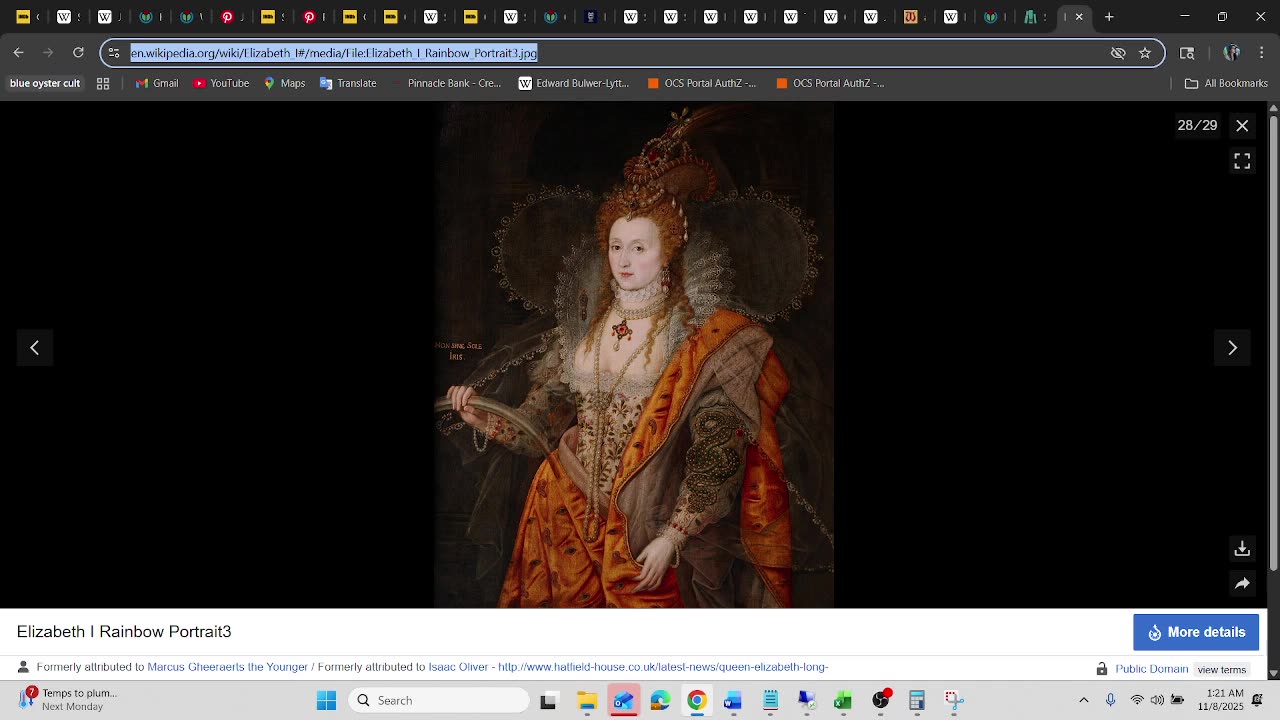This screenshot has width=1280, height=720.
Task: Visit the hatfield-house.co.uk source link
Action: [x=663, y=667]
